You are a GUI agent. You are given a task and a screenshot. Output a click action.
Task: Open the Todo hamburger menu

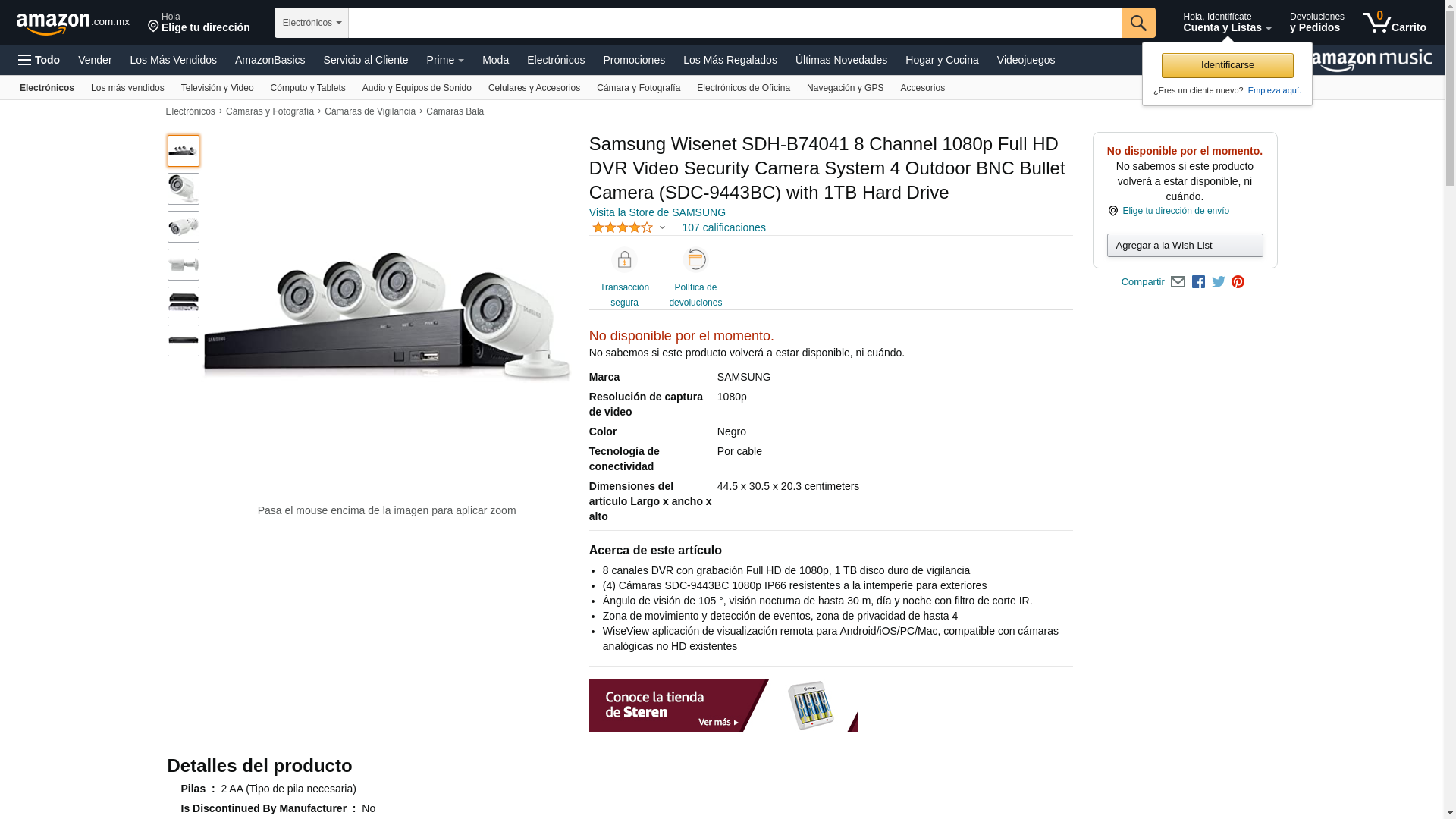coord(39,60)
